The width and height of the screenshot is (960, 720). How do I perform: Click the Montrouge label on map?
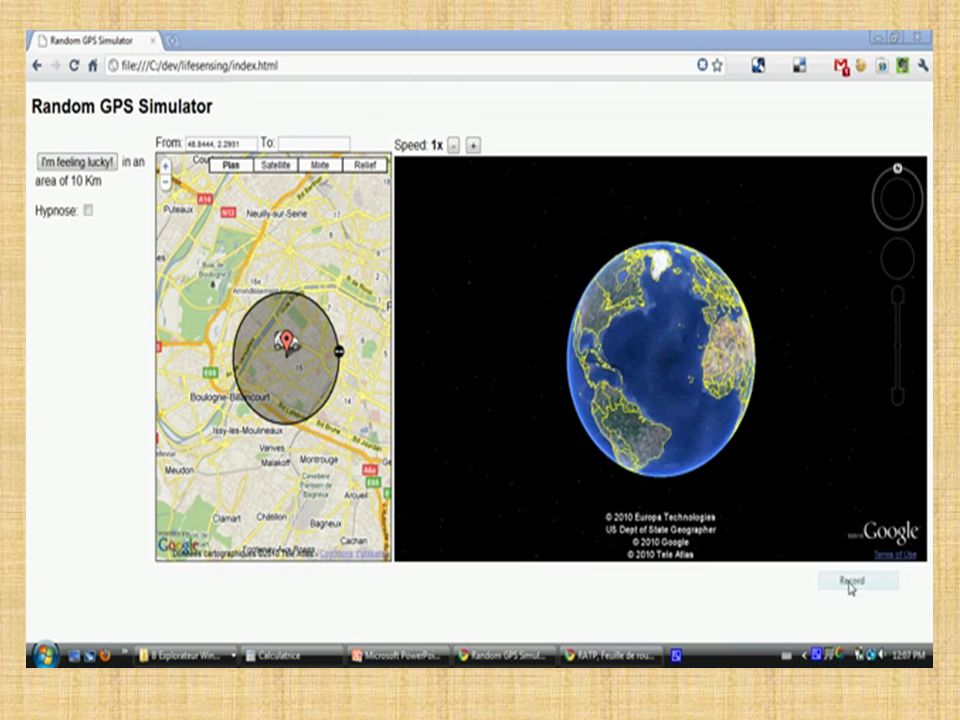pyautogui.click(x=318, y=460)
